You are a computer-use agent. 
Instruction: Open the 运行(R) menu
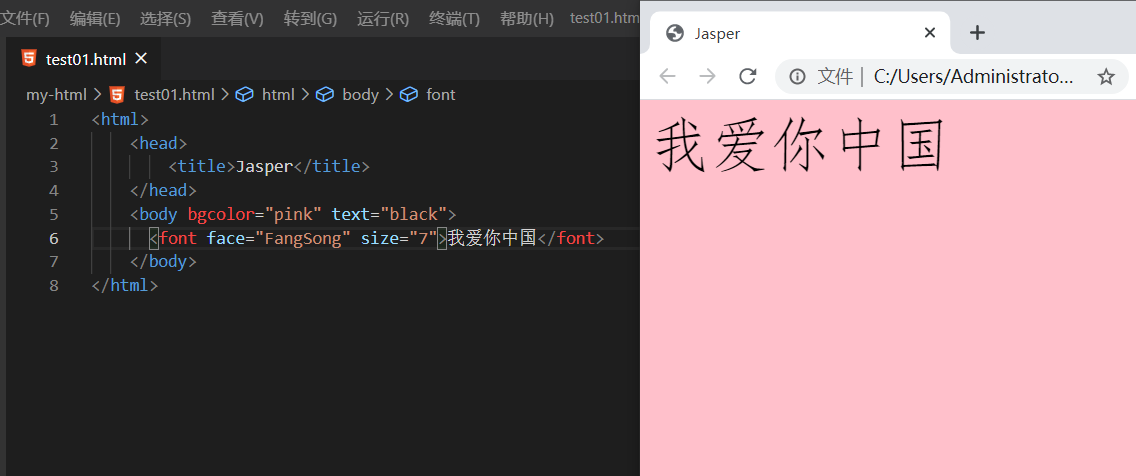coord(383,19)
